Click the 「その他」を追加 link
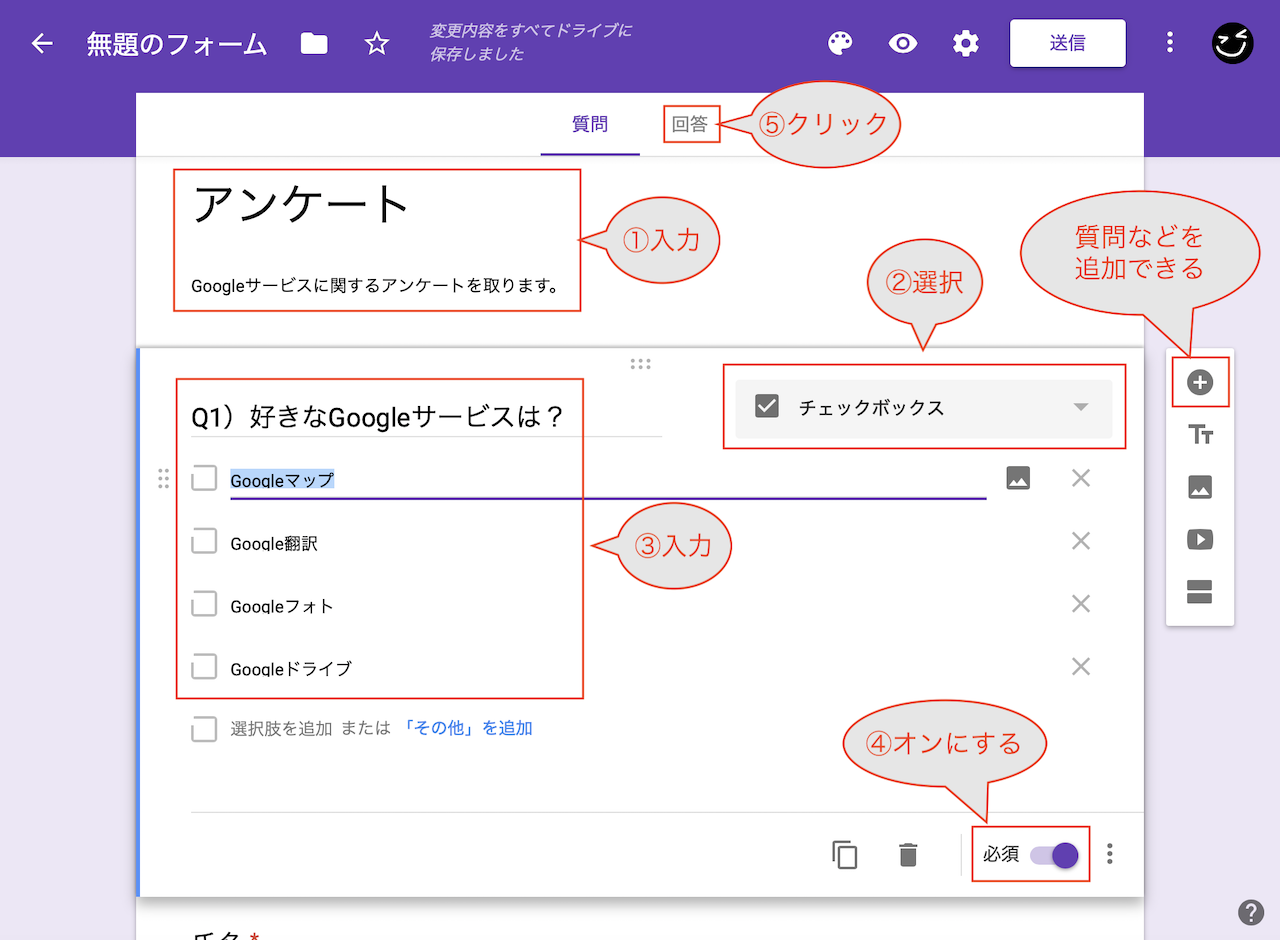 pos(467,728)
